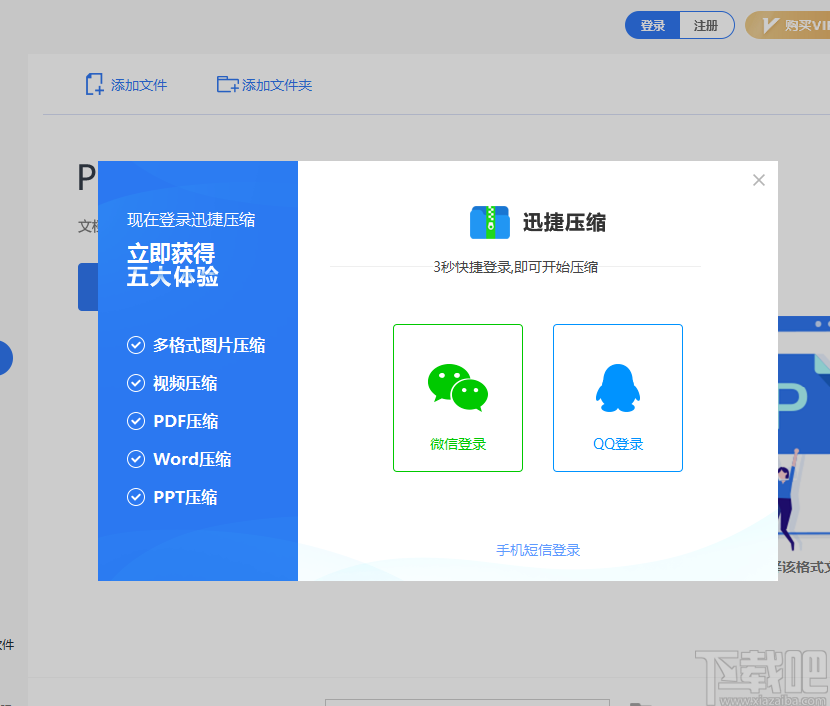
Task: Click the 迅捷压缩 zipper logo icon
Action: click(488, 222)
